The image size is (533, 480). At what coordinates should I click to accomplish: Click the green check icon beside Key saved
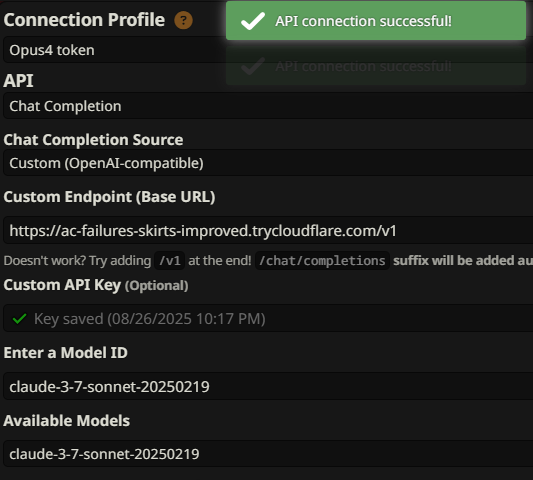click(19, 319)
